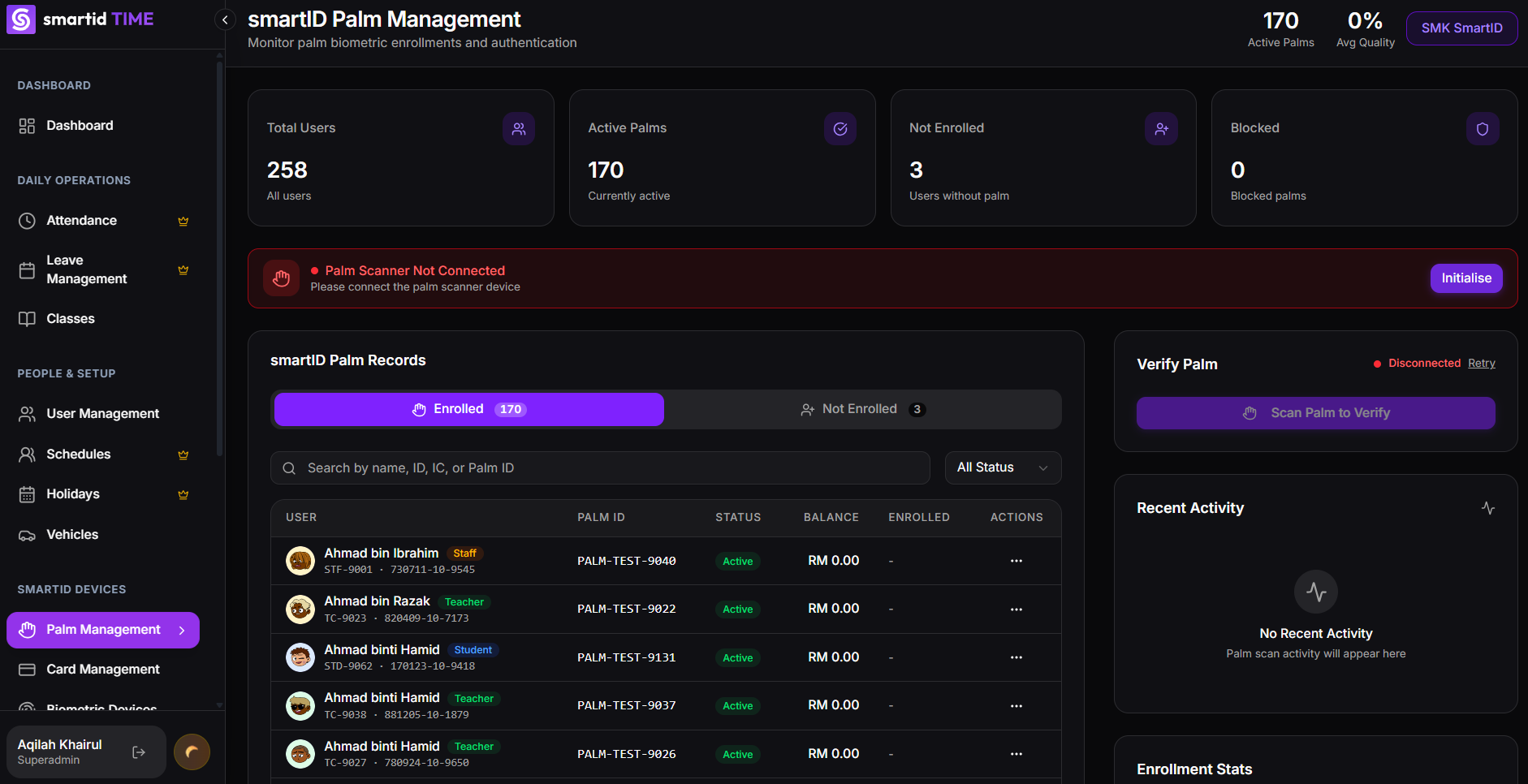Go to Attendance in the sidebar
This screenshot has height=784, width=1528.
pos(103,221)
